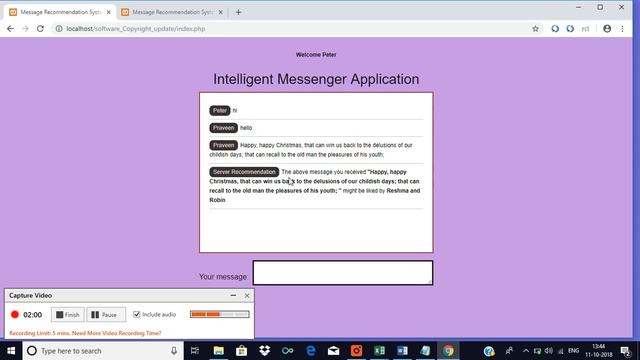Open the Action Center notifications
This screenshot has height=360, width=640.
click(625, 351)
